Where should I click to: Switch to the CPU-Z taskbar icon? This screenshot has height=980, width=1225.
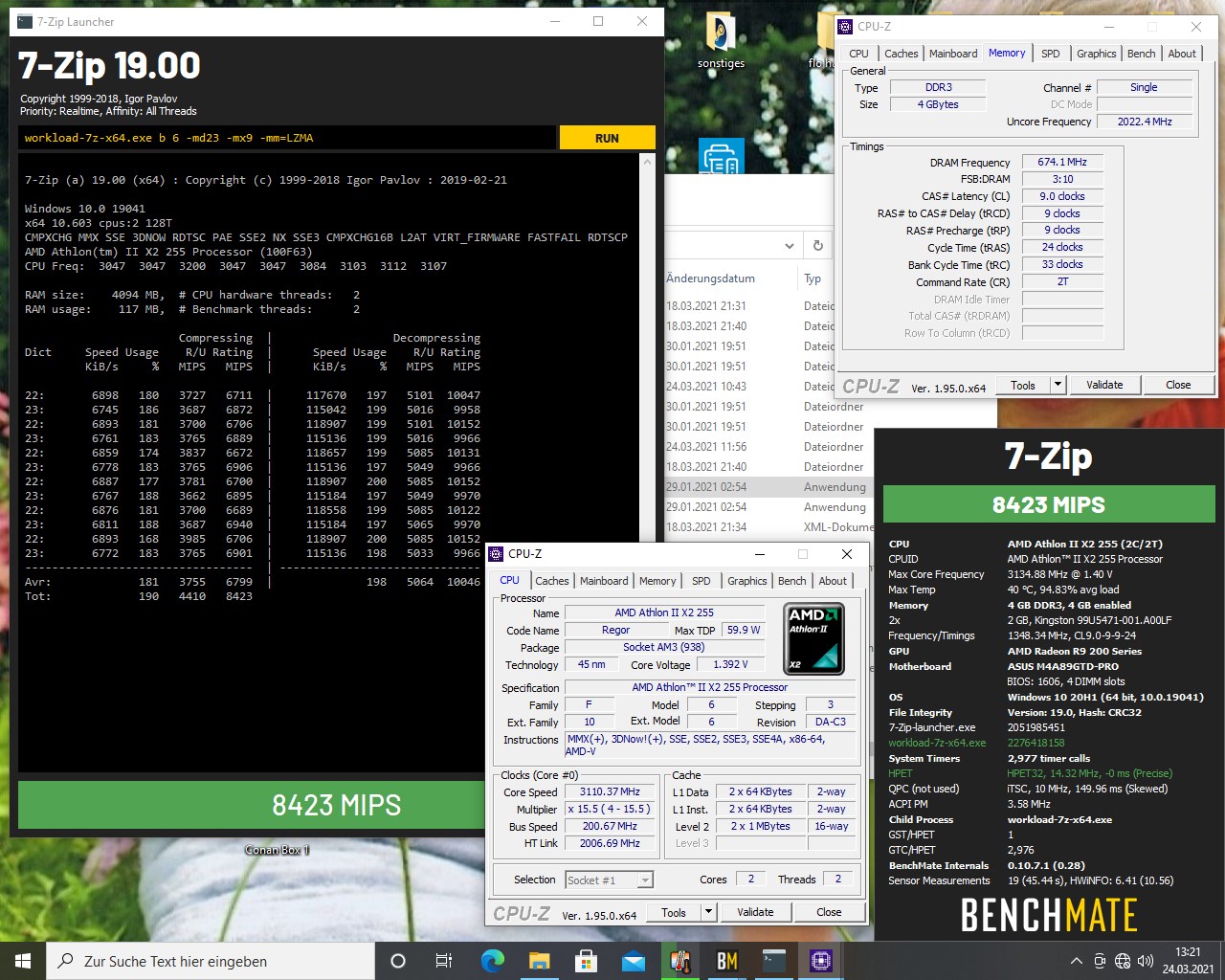[x=820, y=961]
